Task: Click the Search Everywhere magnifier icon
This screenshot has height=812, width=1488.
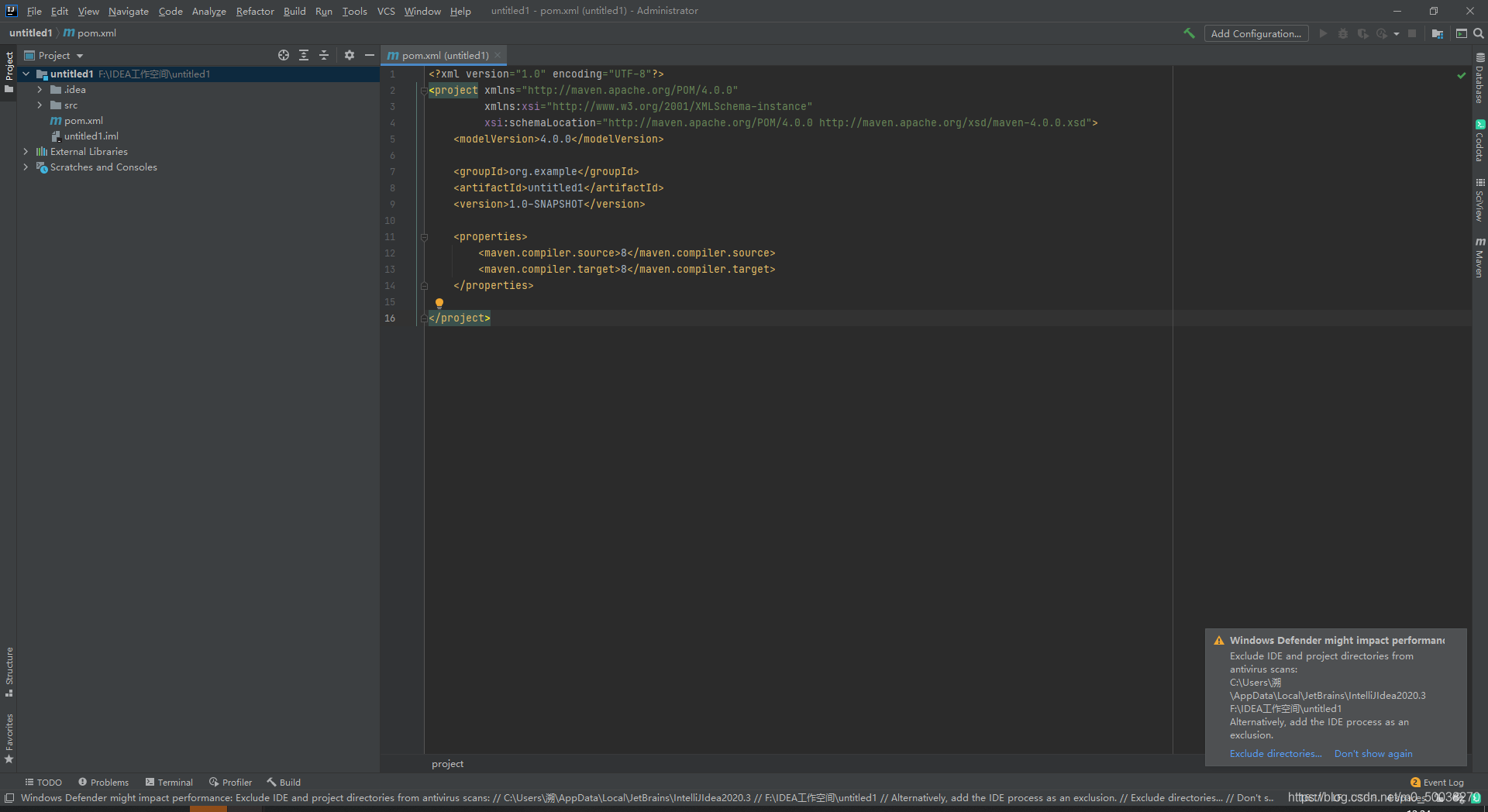Action: (1479, 33)
